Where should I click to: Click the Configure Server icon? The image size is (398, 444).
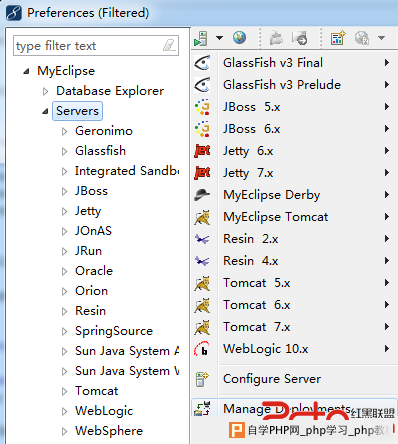(x=202, y=379)
